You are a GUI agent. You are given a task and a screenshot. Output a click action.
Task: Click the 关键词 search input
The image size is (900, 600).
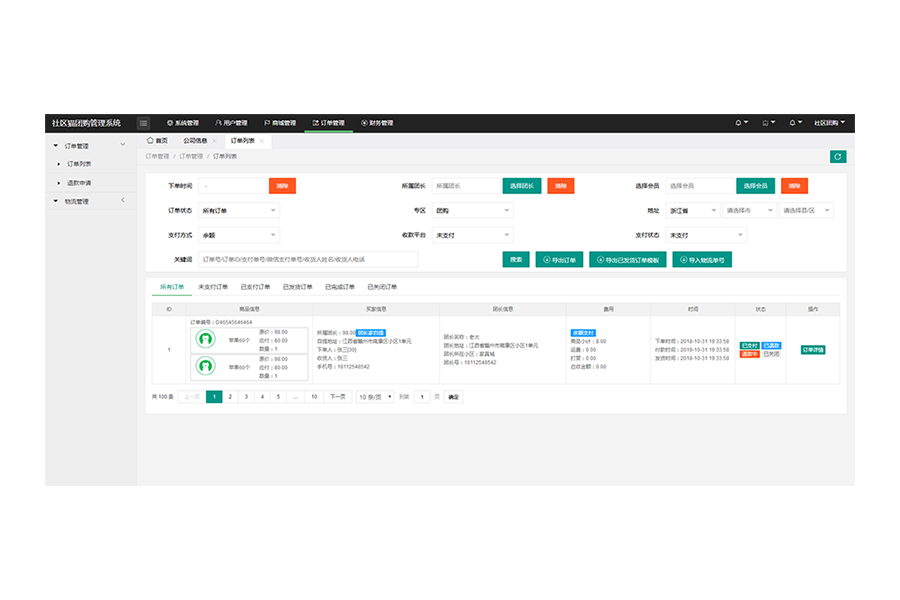pyautogui.click(x=308, y=260)
